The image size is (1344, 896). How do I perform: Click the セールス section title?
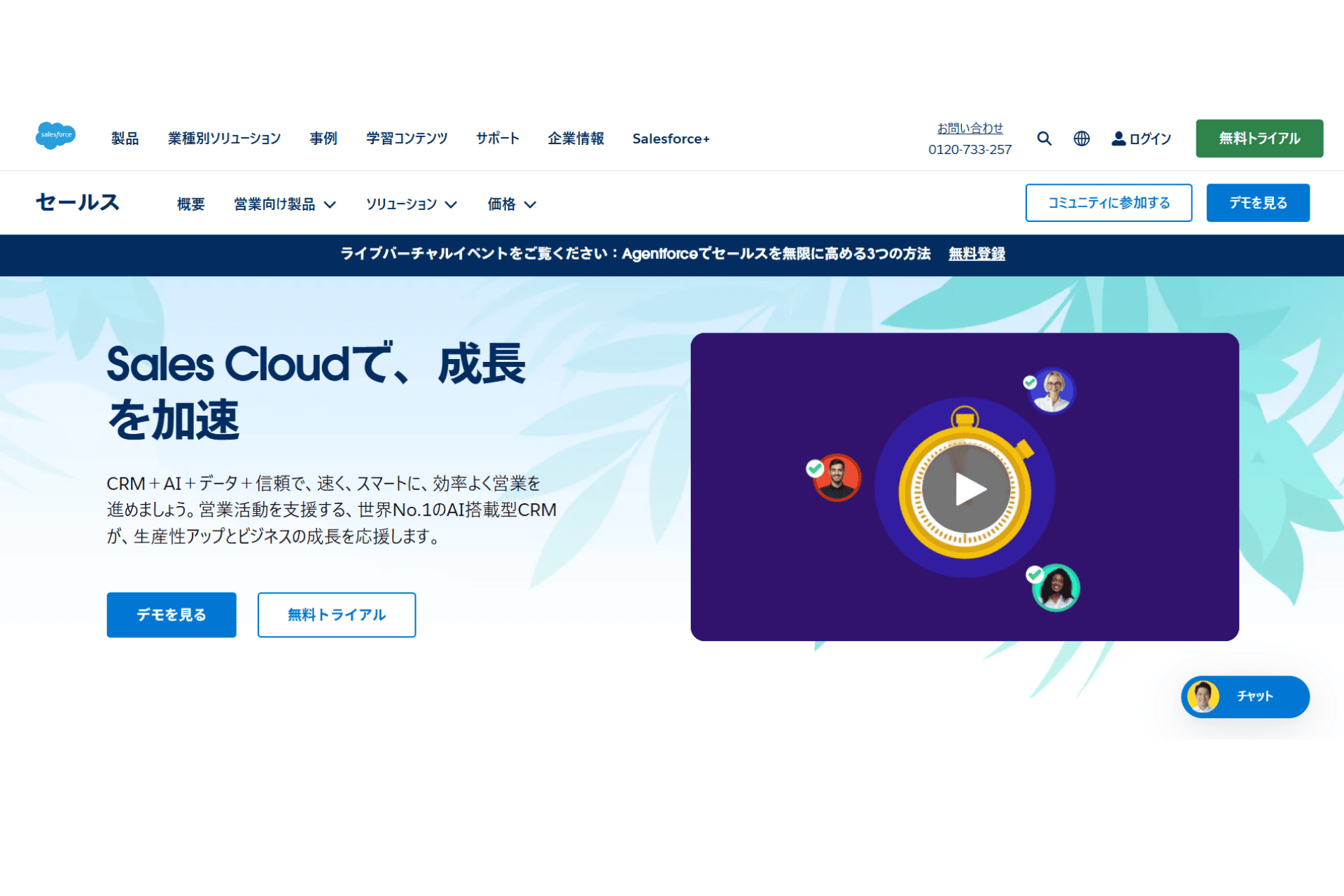[x=78, y=202]
